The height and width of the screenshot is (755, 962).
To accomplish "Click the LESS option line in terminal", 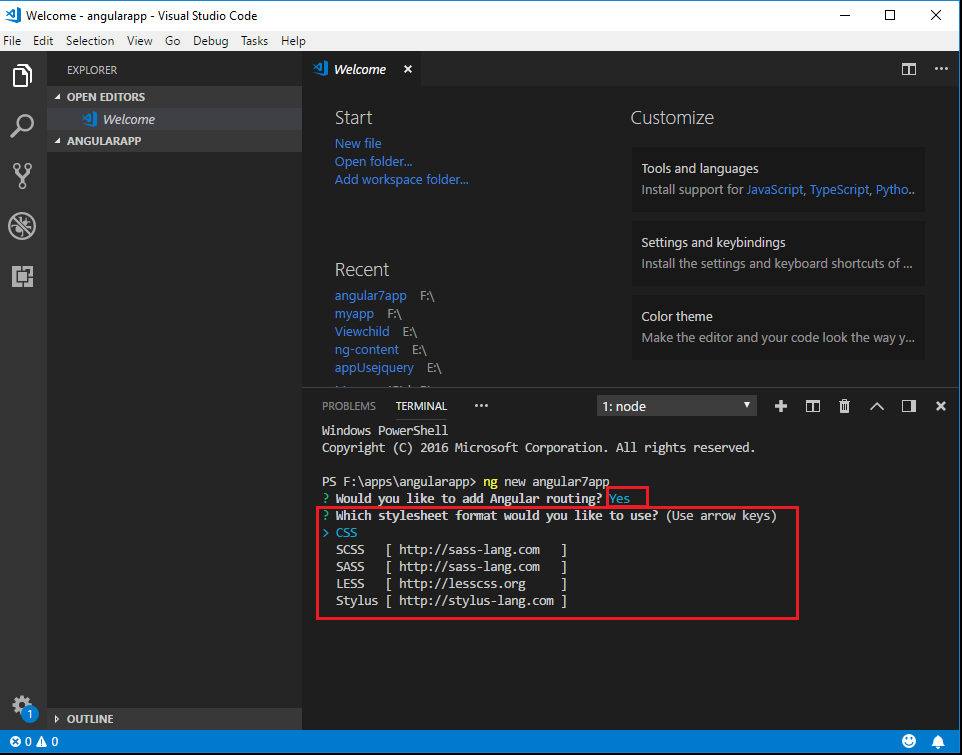I will click(x=451, y=584).
